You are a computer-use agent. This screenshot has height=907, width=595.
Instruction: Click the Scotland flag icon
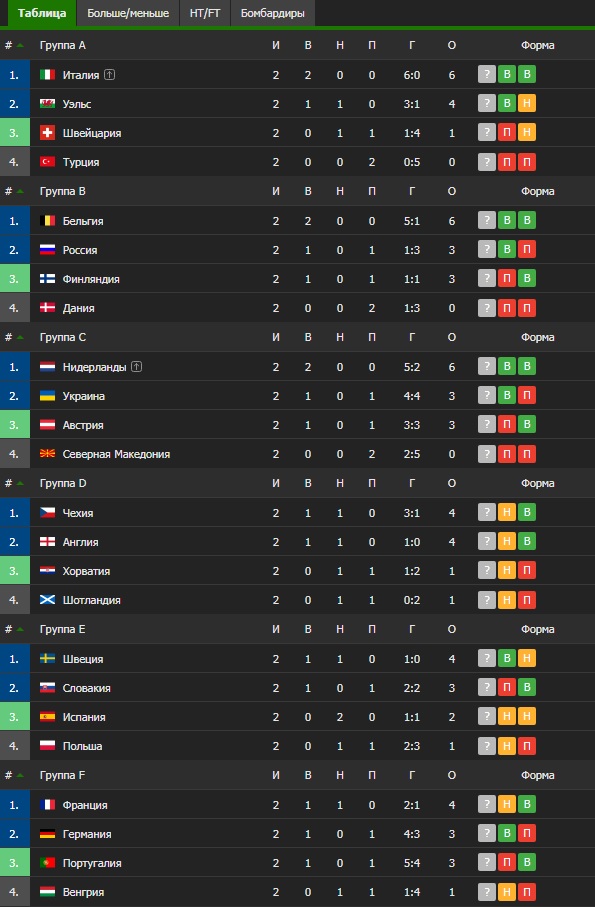click(47, 600)
